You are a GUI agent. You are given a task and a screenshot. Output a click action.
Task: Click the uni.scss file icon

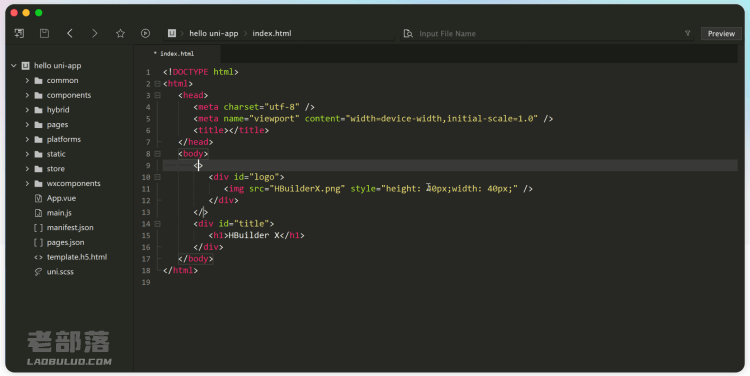point(39,272)
